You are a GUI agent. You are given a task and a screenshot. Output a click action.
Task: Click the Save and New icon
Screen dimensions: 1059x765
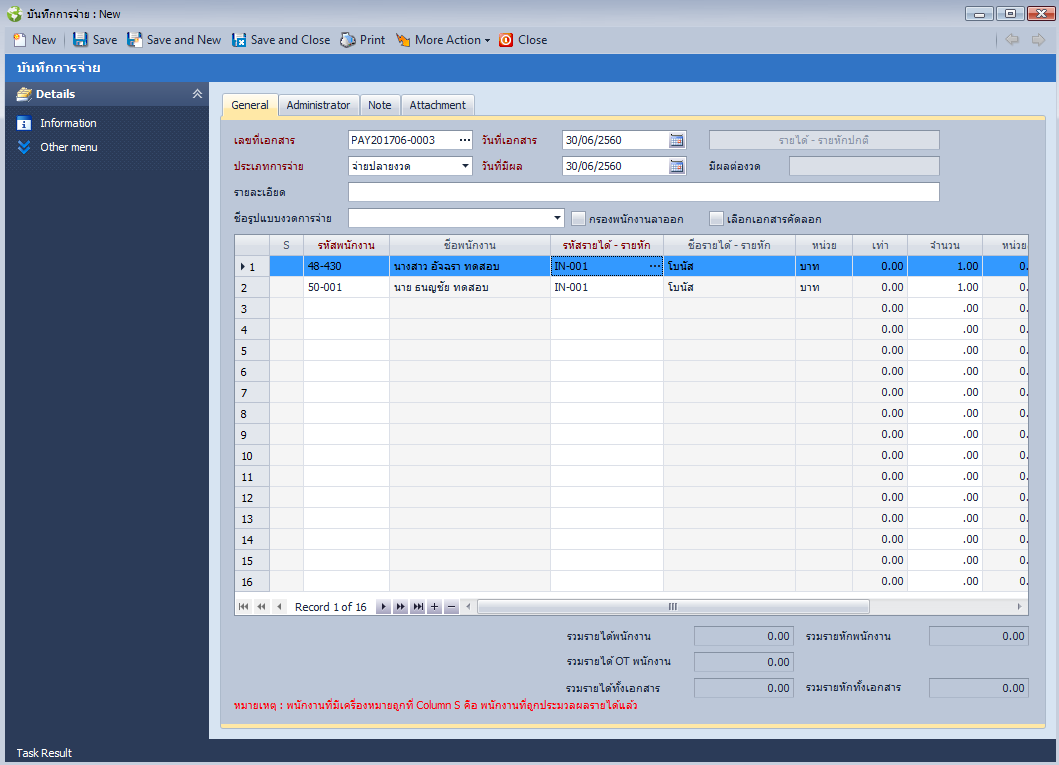tap(134, 40)
